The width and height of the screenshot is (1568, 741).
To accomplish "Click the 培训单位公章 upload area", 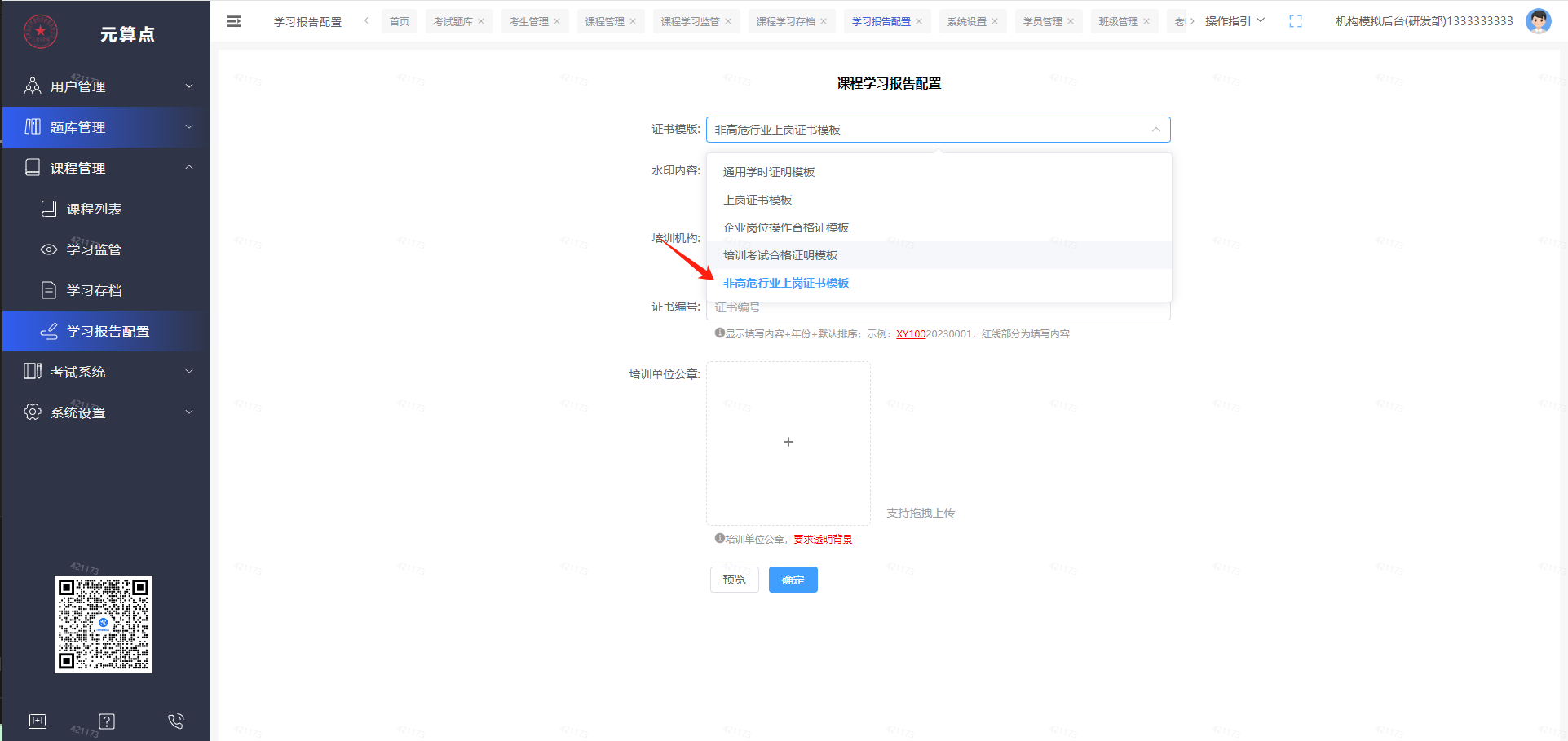I will (x=788, y=443).
